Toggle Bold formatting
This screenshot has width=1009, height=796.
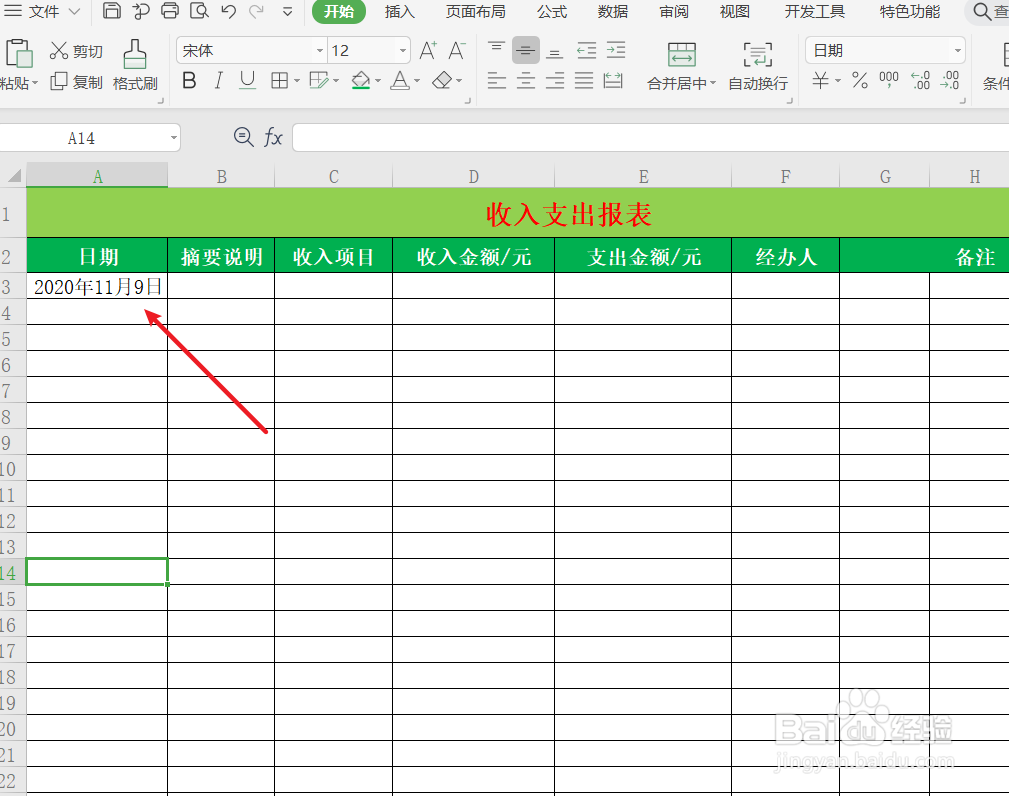[189, 81]
